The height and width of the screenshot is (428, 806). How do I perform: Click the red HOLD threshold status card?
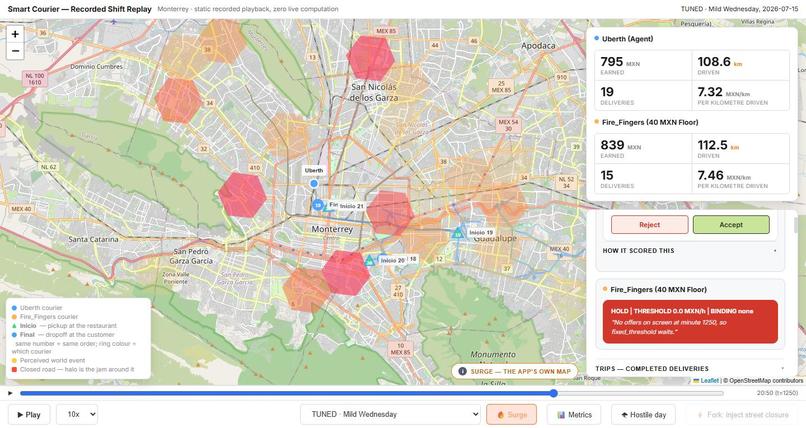coord(690,321)
